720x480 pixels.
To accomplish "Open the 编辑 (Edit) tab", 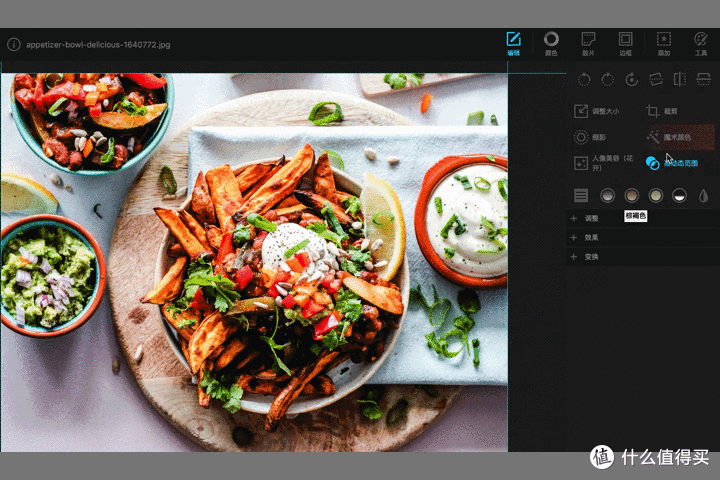I will pos(513,44).
